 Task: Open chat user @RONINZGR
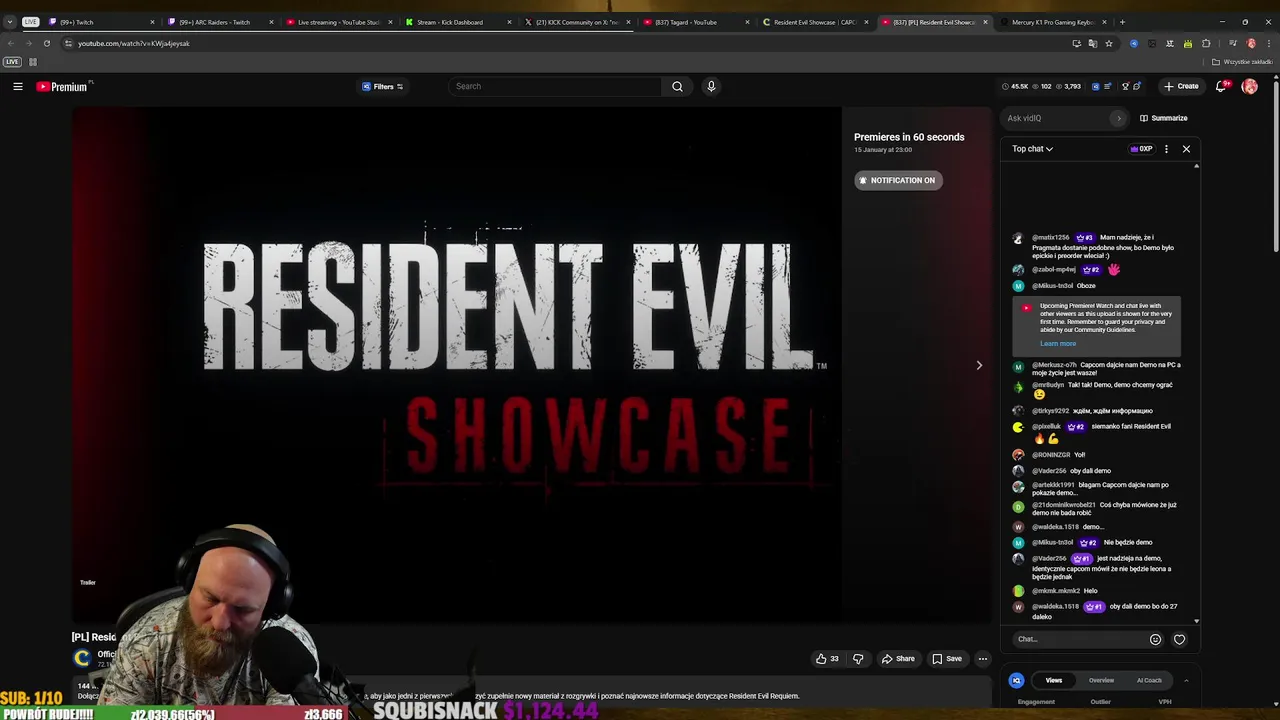point(1051,455)
